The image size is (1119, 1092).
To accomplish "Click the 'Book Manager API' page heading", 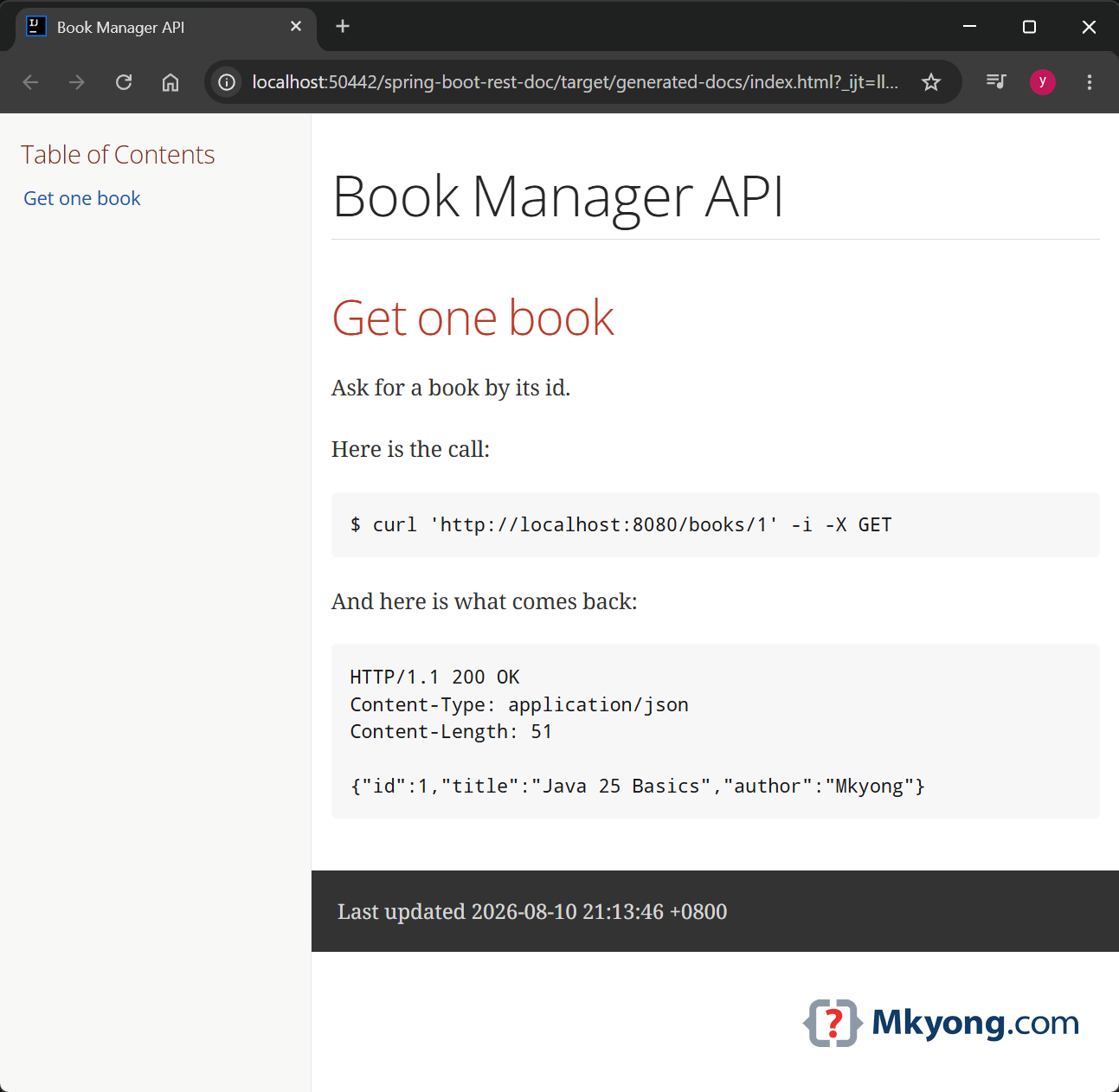I will (558, 196).
